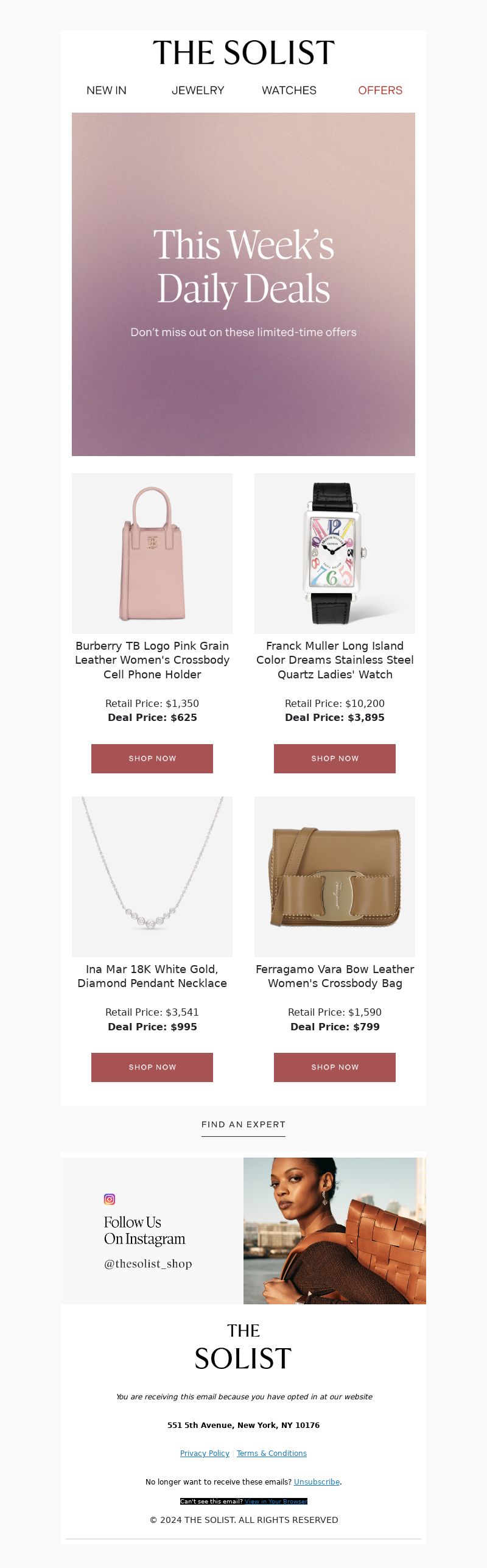Shop now for the Ina Mar necklace
Screen dimensions: 487x1568
pyautogui.click(x=152, y=1067)
